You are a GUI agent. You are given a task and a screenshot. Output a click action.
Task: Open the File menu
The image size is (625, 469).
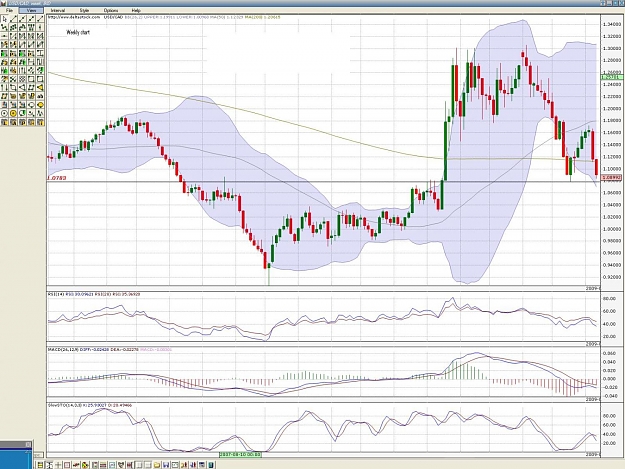pos(9,10)
